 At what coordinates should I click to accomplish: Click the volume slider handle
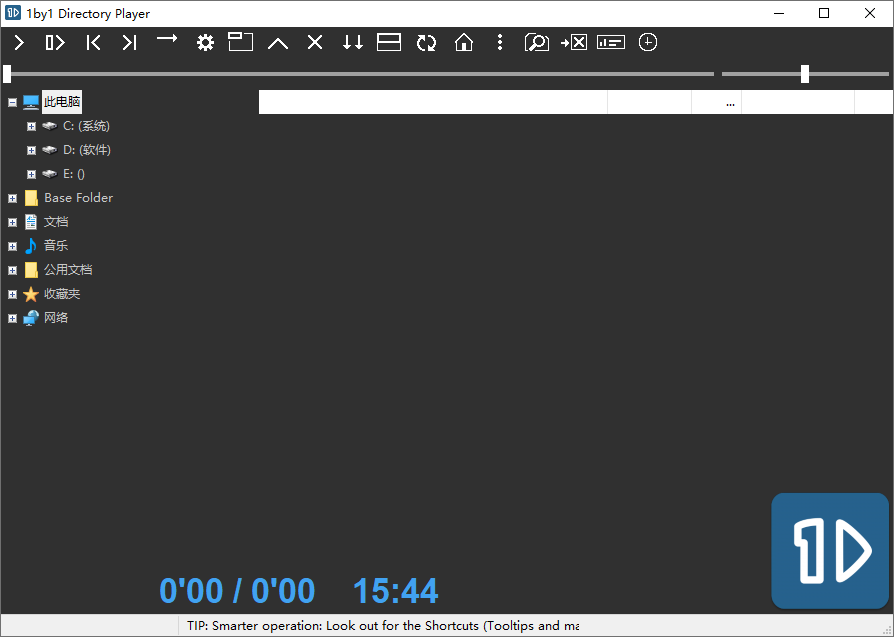tap(805, 73)
